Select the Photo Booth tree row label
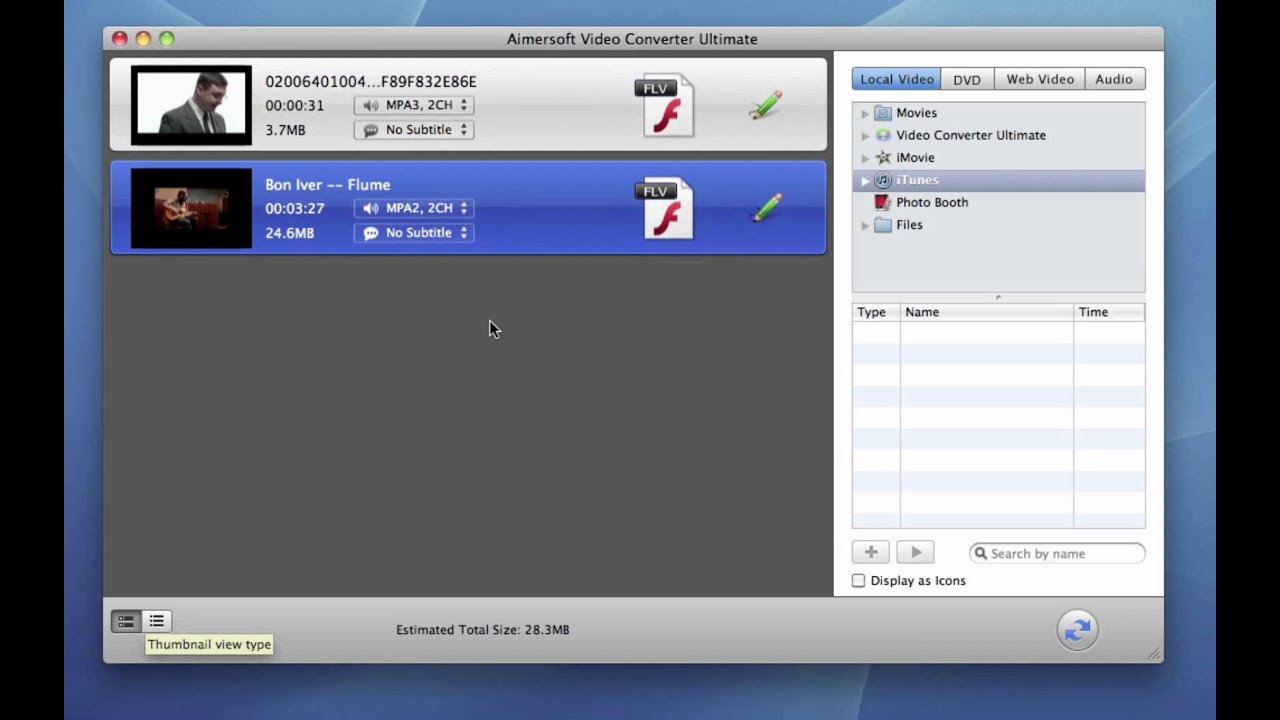The image size is (1280, 720). click(932, 202)
